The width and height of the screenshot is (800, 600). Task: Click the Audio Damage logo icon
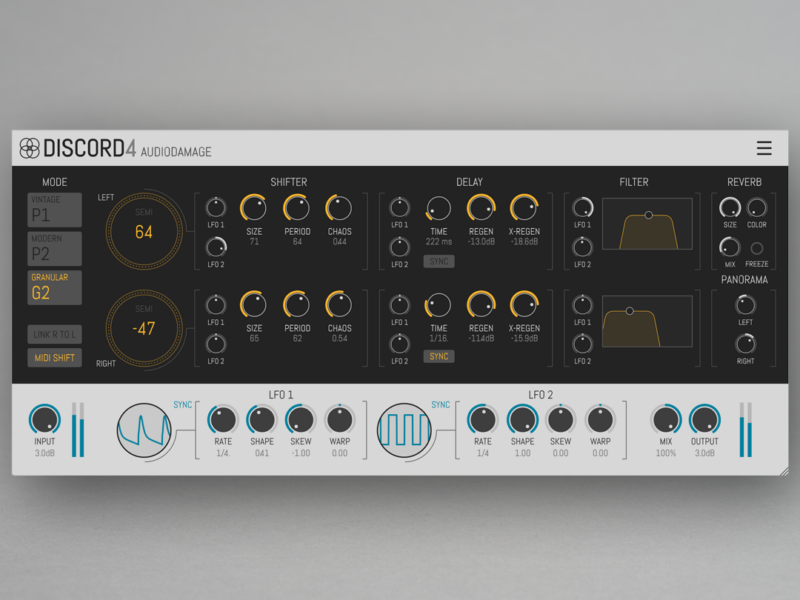pyautogui.click(x=30, y=148)
